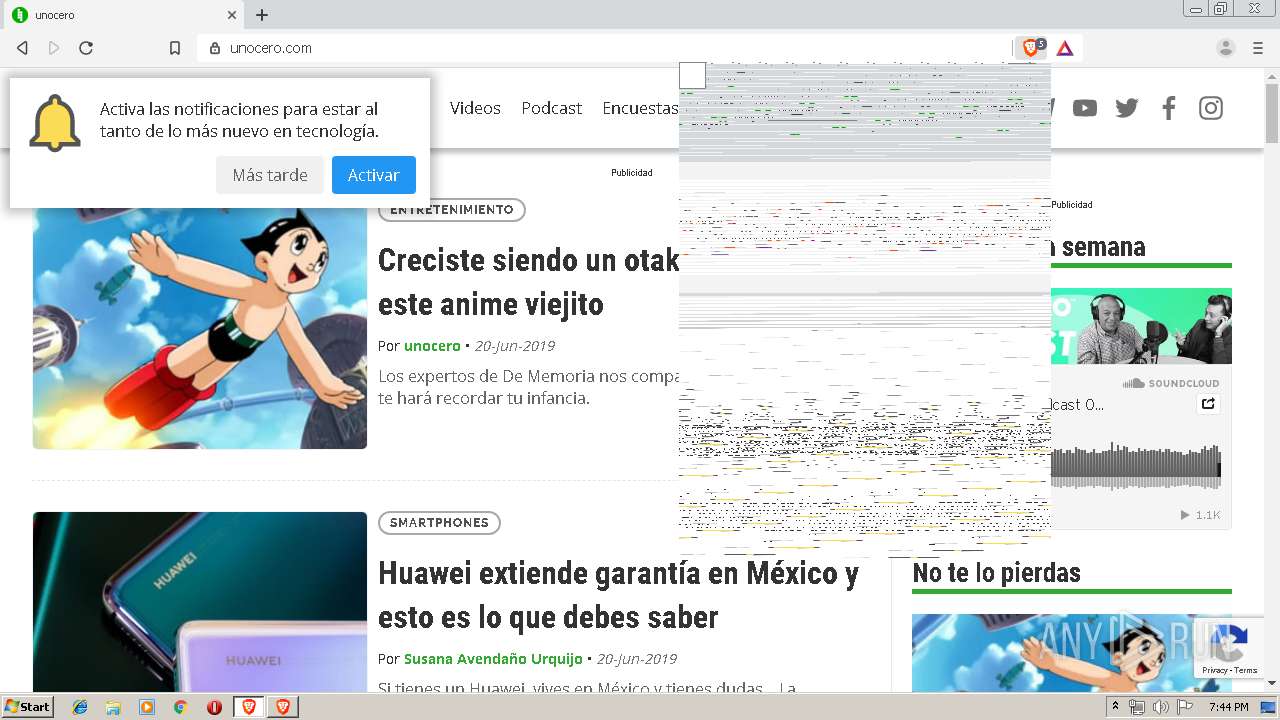Bookmark this page with the bookmark icon
Image resolution: width=1280 pixels, height=720 pixels.
(175, 48)
